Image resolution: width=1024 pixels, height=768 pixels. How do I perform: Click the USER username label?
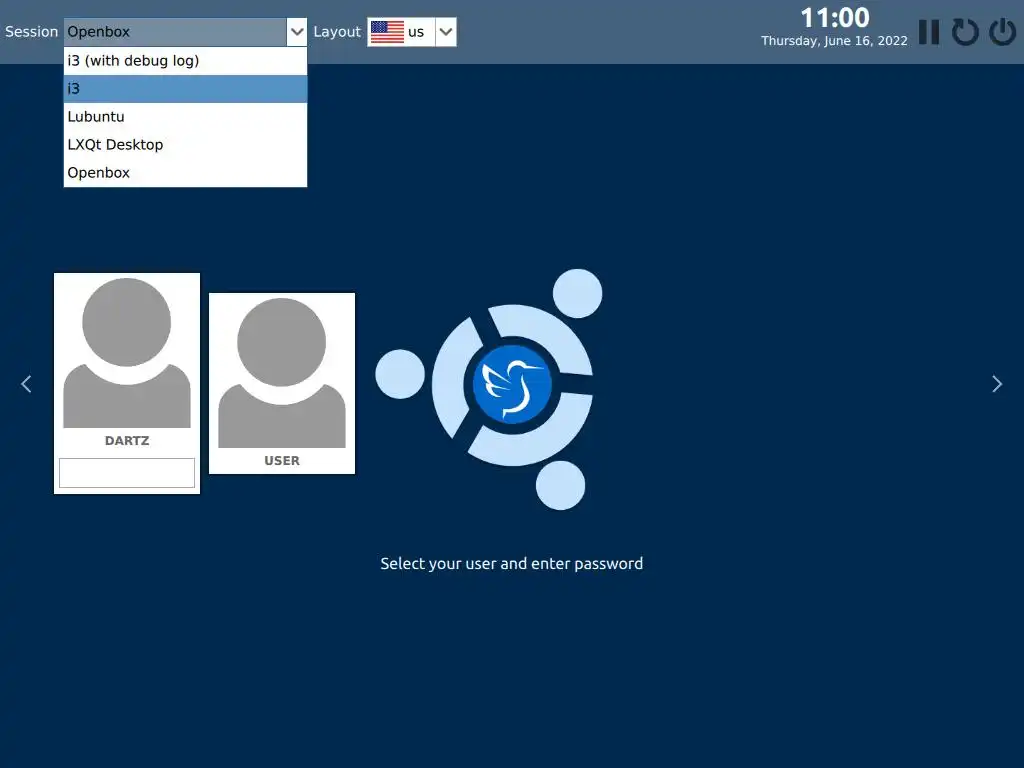(281, 461)
